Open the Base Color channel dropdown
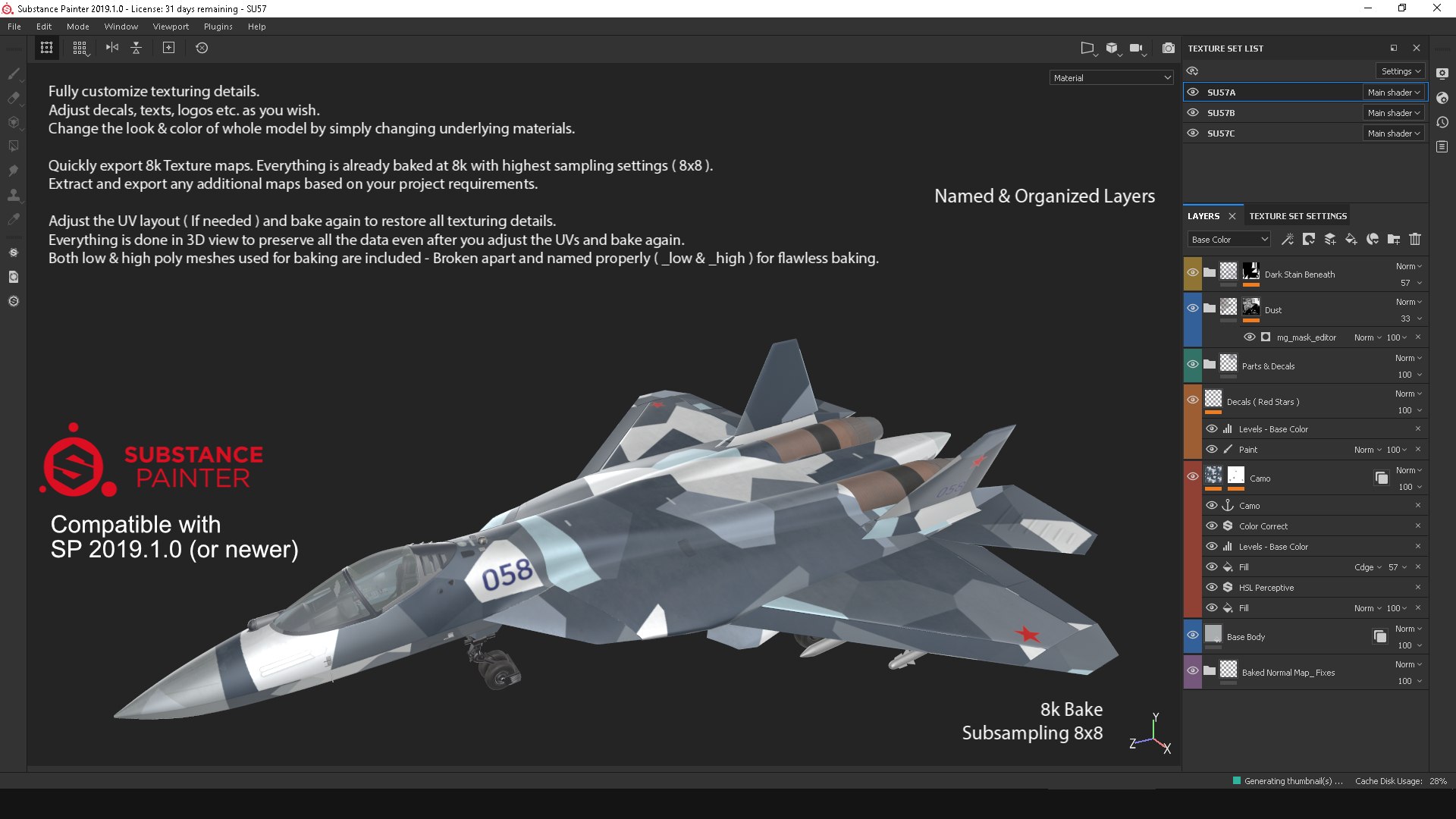The image size is (1456, 819). pos(1228,240)
